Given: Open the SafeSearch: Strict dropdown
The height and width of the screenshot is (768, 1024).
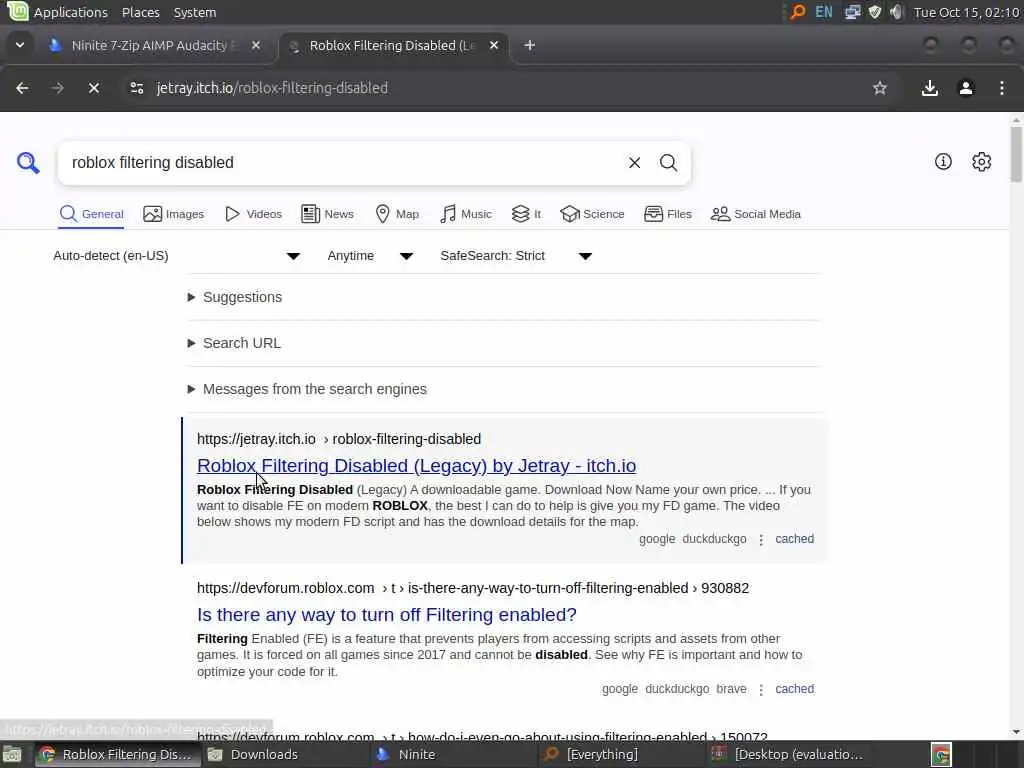Looking at the screenshot, I should (x=516, y=256).
